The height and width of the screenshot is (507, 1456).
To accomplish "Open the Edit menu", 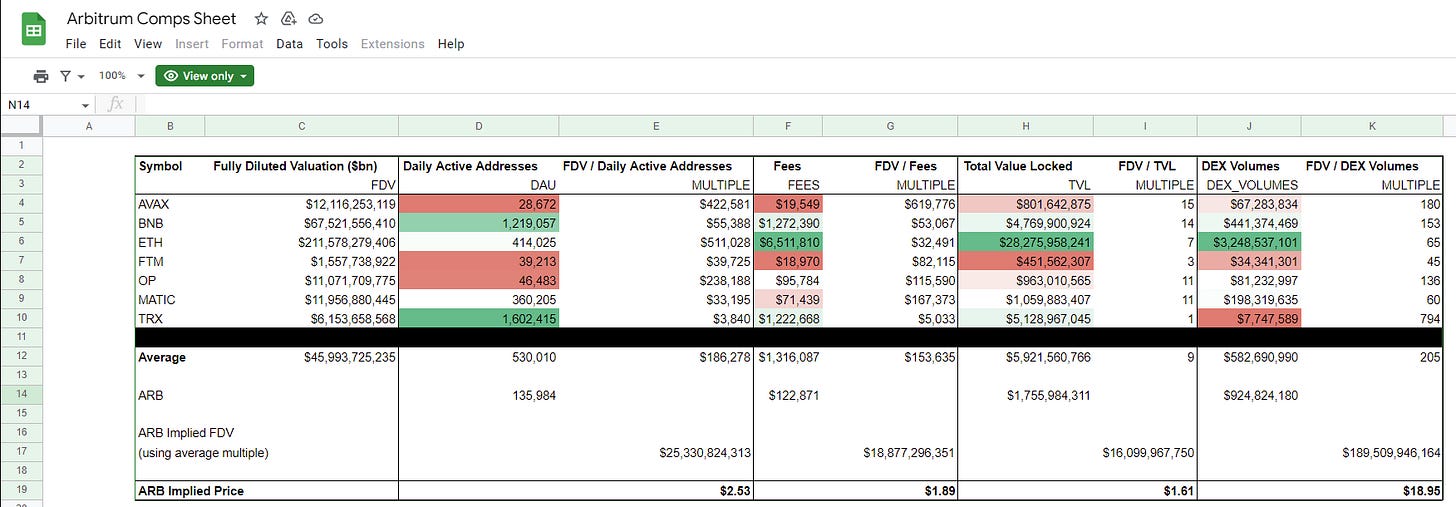I will 110,44.
